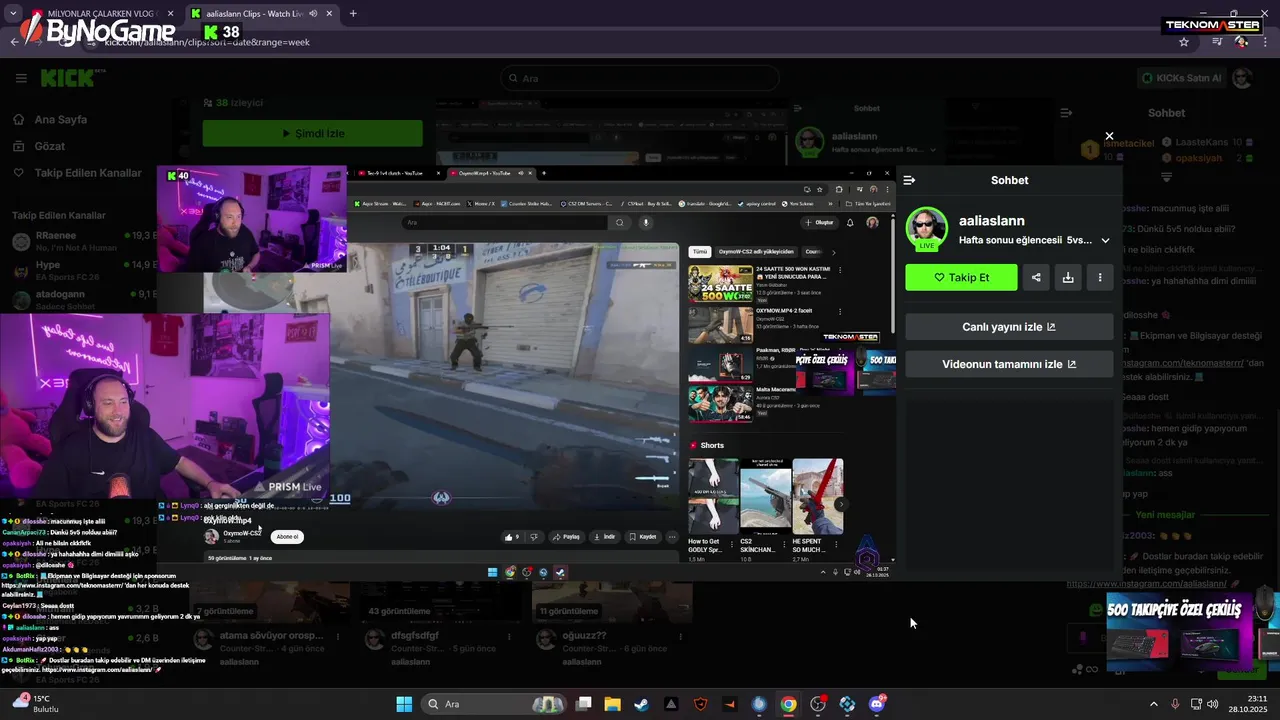Viewport: 1280px width, 720px height.
Task: Click the microphone tray icon
Action: (1175, 704)
